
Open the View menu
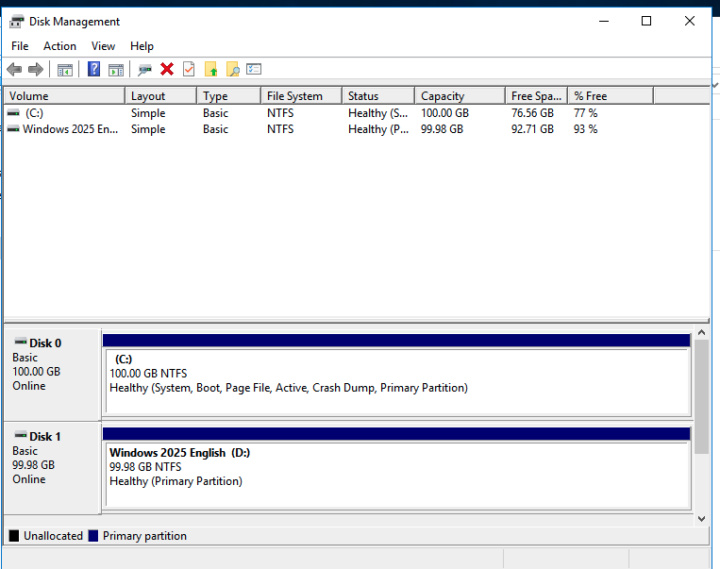point(103,46)
